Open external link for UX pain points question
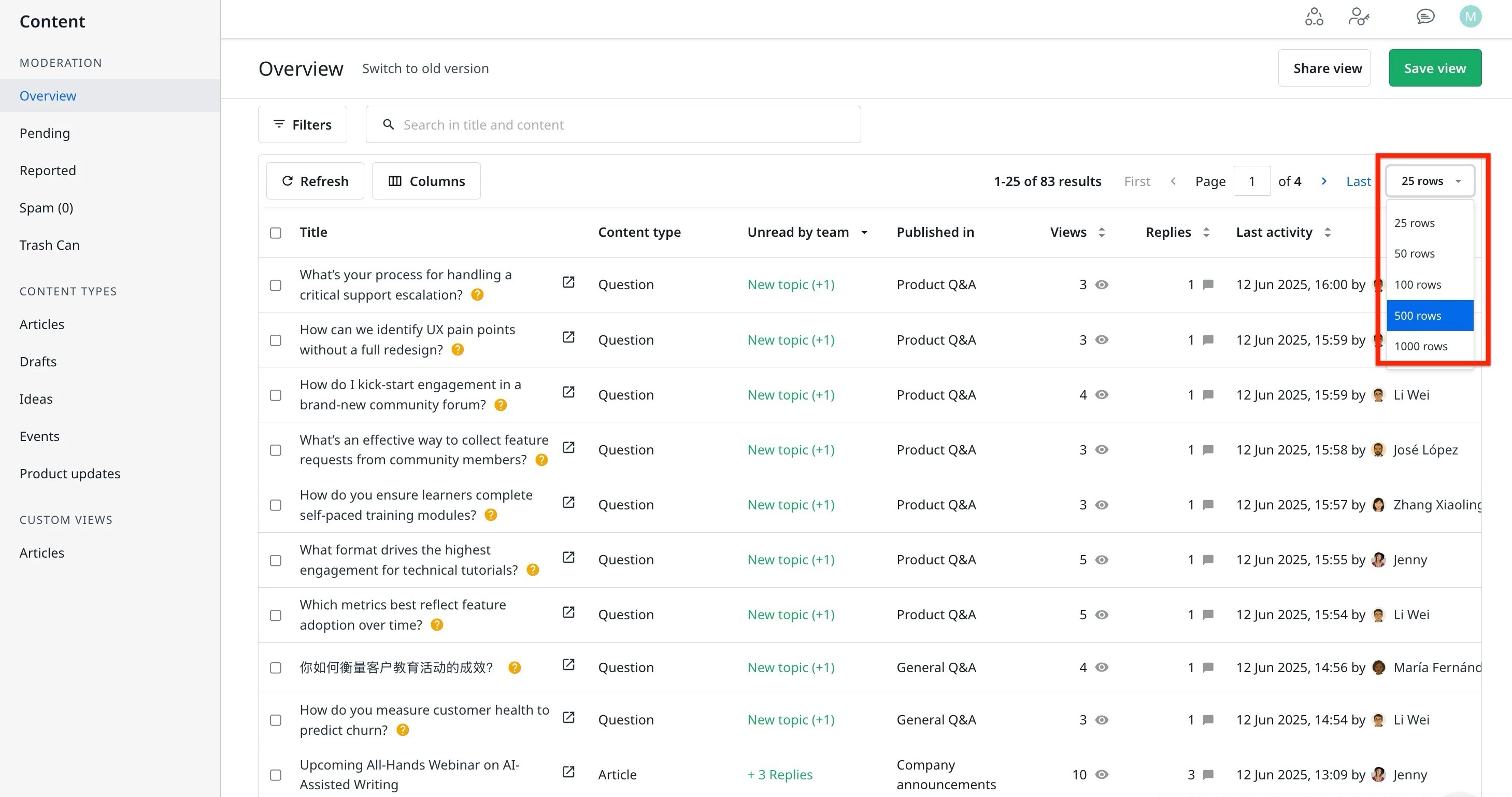This screenshot has height=797, width=1512. pos(568,337)
